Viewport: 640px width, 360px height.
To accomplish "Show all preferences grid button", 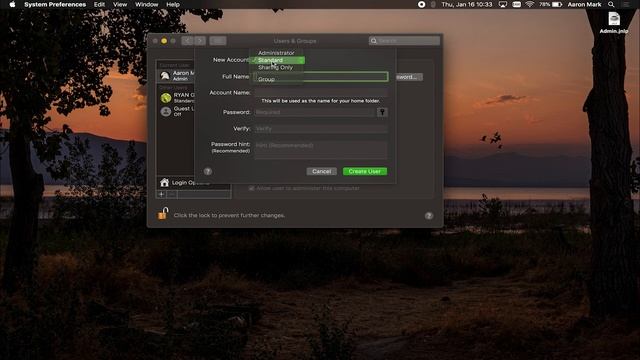I will pos(218,41).
